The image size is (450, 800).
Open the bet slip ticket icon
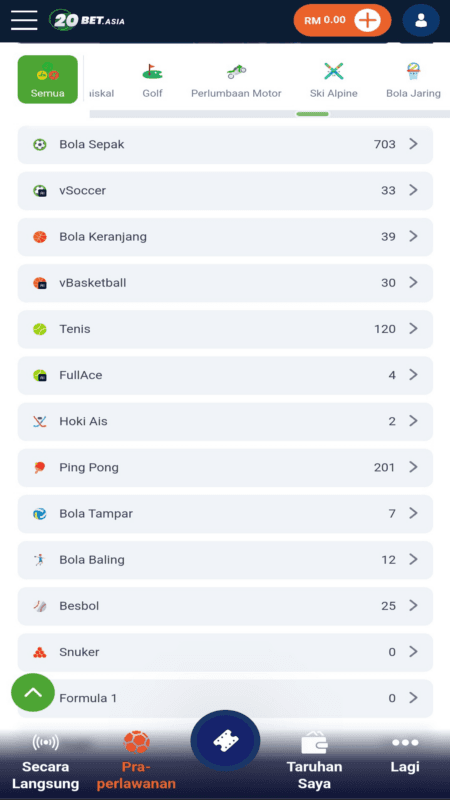click(225, 740)
